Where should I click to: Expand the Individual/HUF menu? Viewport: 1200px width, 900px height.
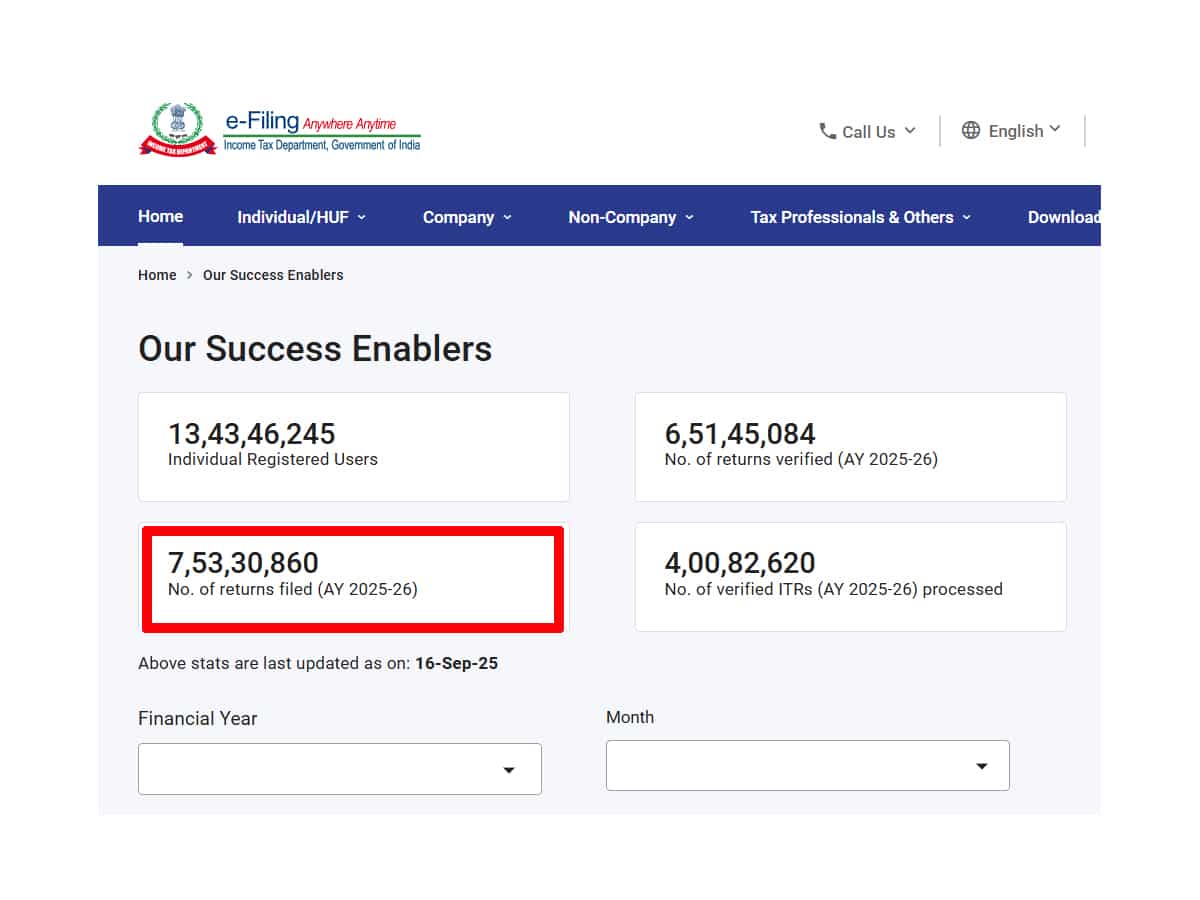[301, 217]
